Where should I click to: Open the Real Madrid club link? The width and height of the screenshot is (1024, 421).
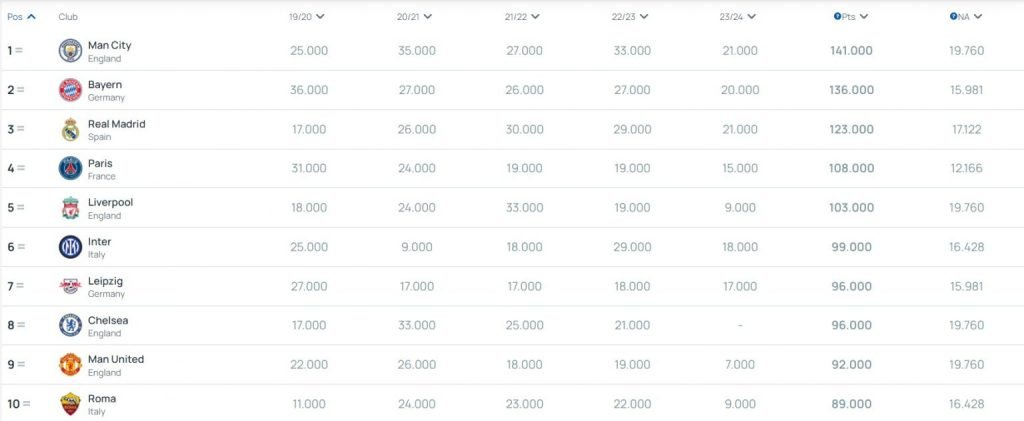(117, 124)
